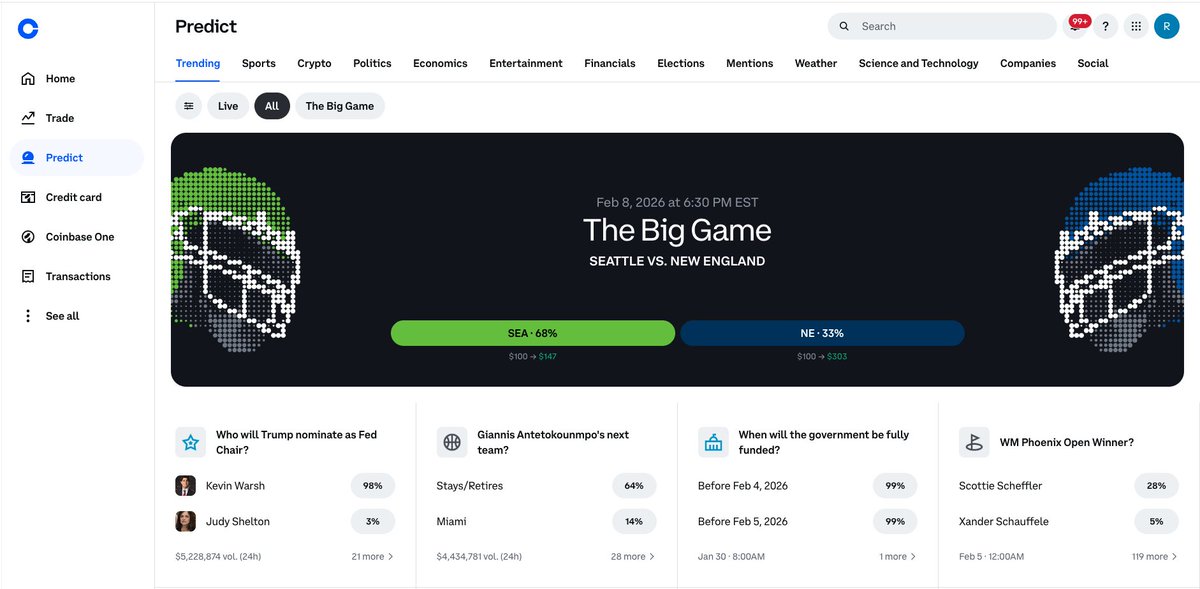Click Scottie Scheffler 28% odds button
Image resolution: width=1200 pixels, height=589 pixels.
[1157, 486]
